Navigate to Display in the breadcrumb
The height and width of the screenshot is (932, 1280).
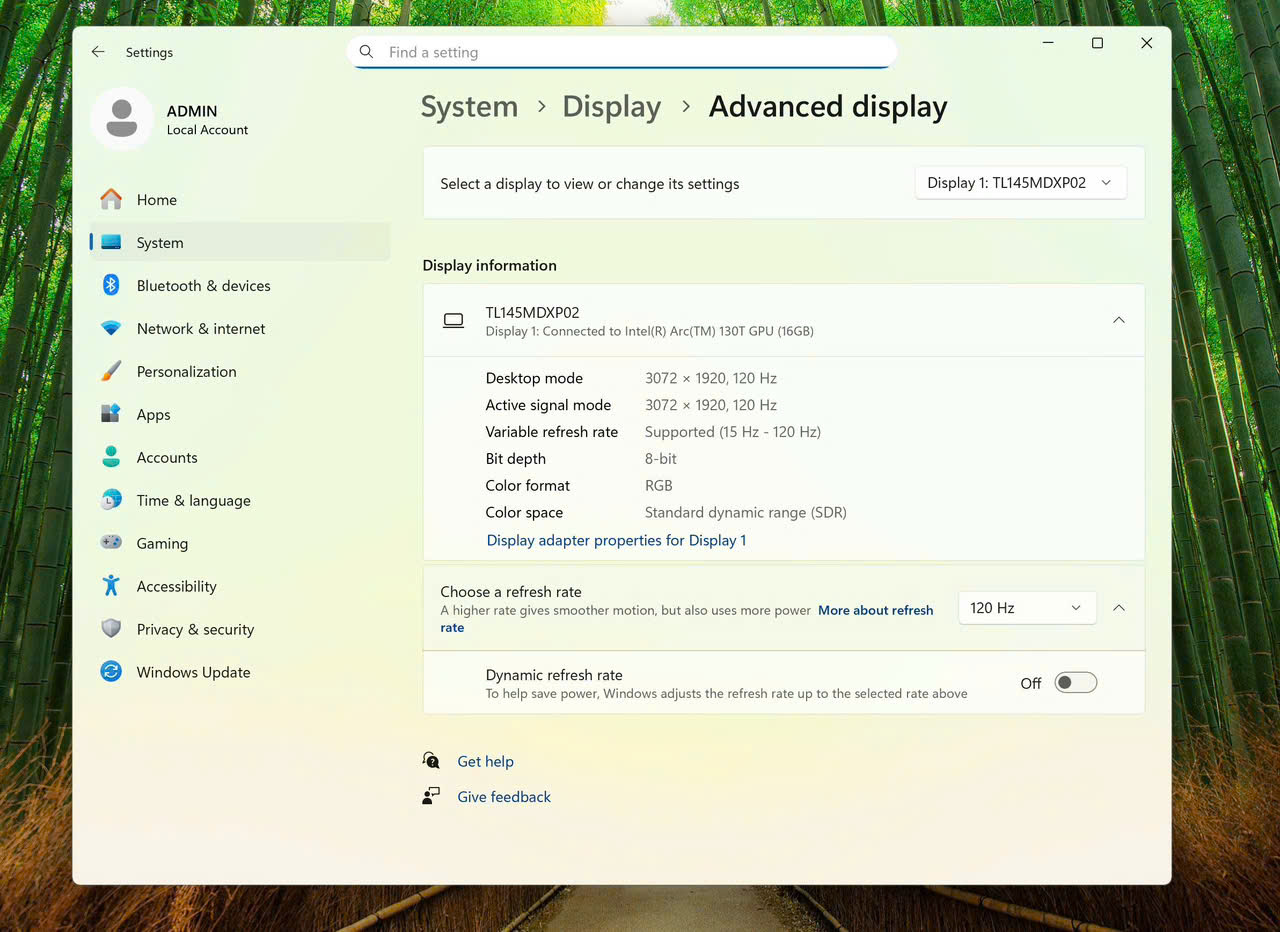[x=611, y=107]
